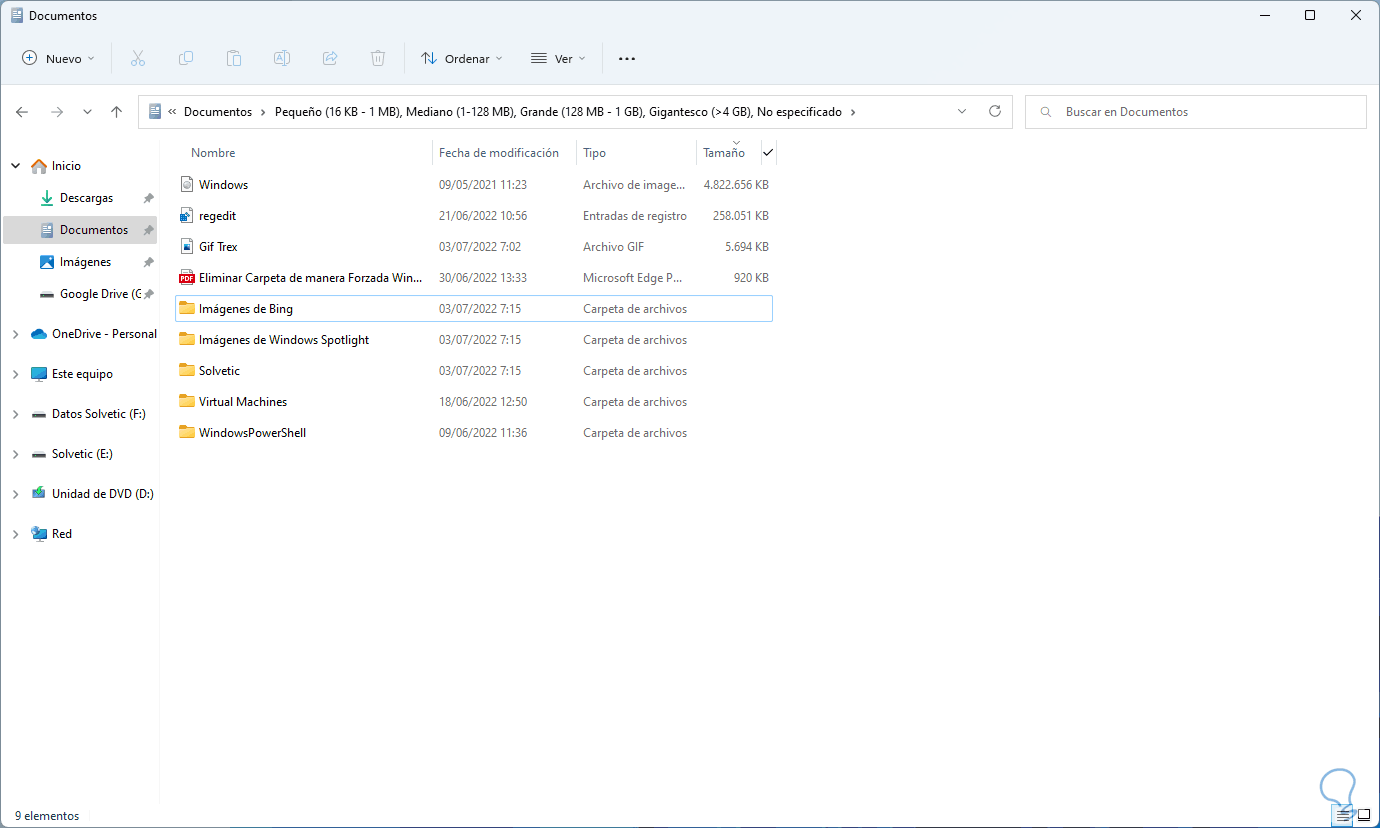Expand the Datos Solvetic (F:) drive
This screenshot has width=1380, height=828.
pyautogui.click(x=15, y=414)
